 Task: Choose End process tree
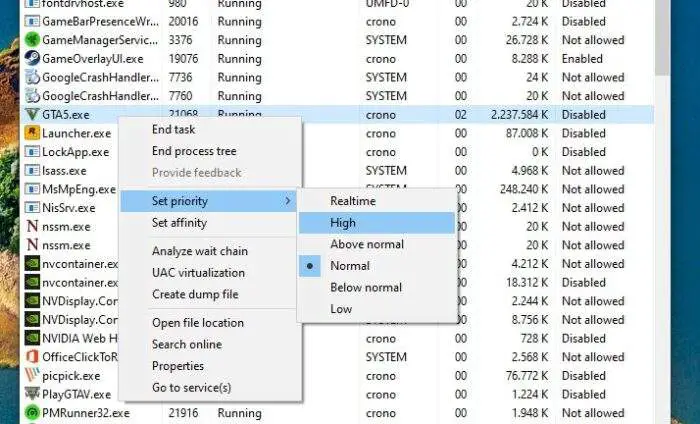[194, 151]
